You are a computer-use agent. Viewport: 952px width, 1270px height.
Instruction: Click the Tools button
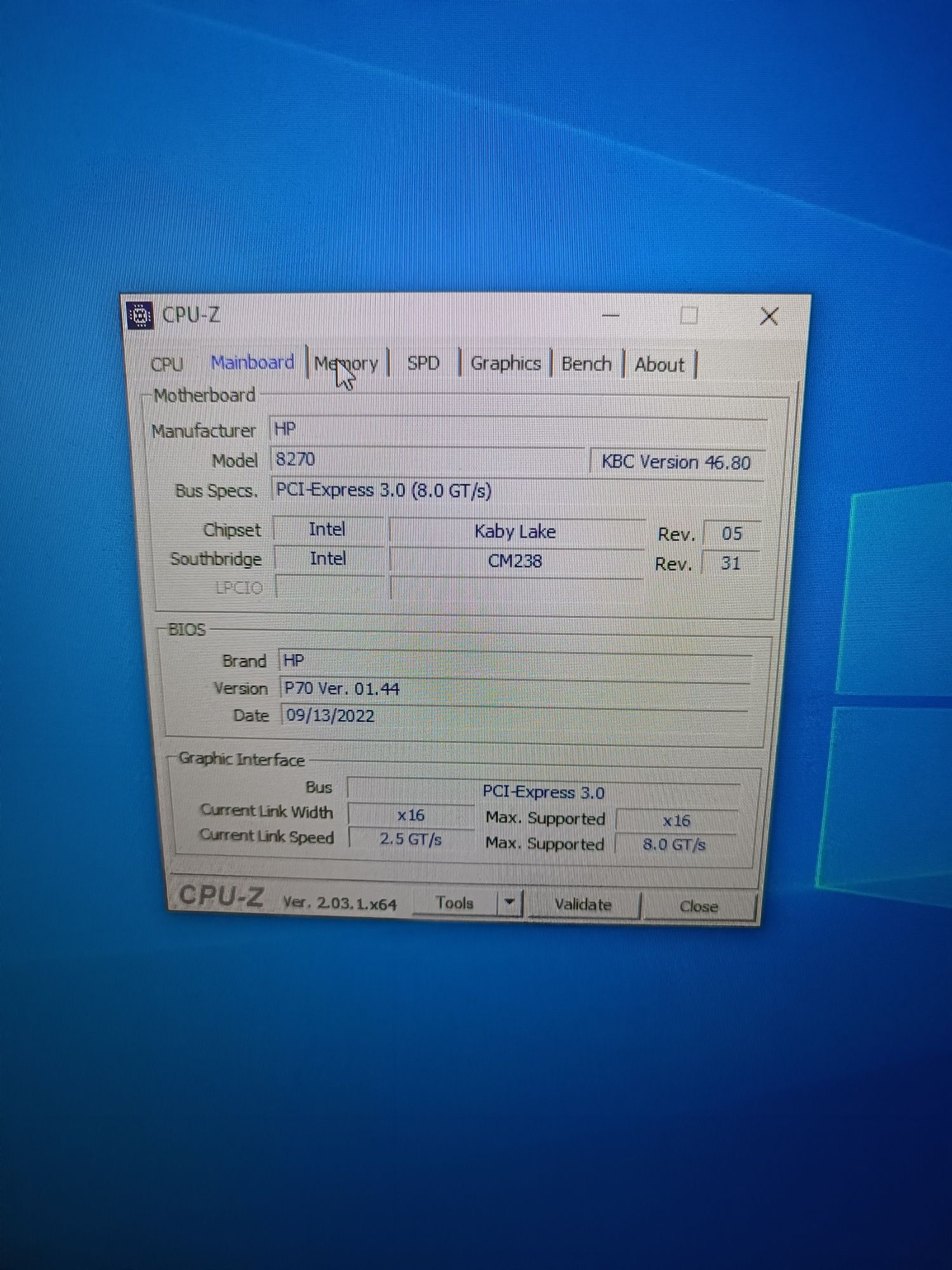tap(454, 902)
